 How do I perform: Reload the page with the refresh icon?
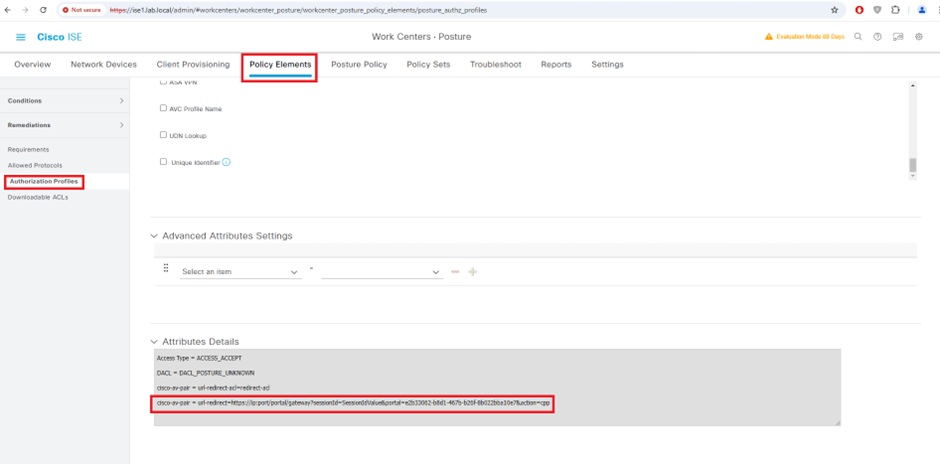click(x=43, y=10)
